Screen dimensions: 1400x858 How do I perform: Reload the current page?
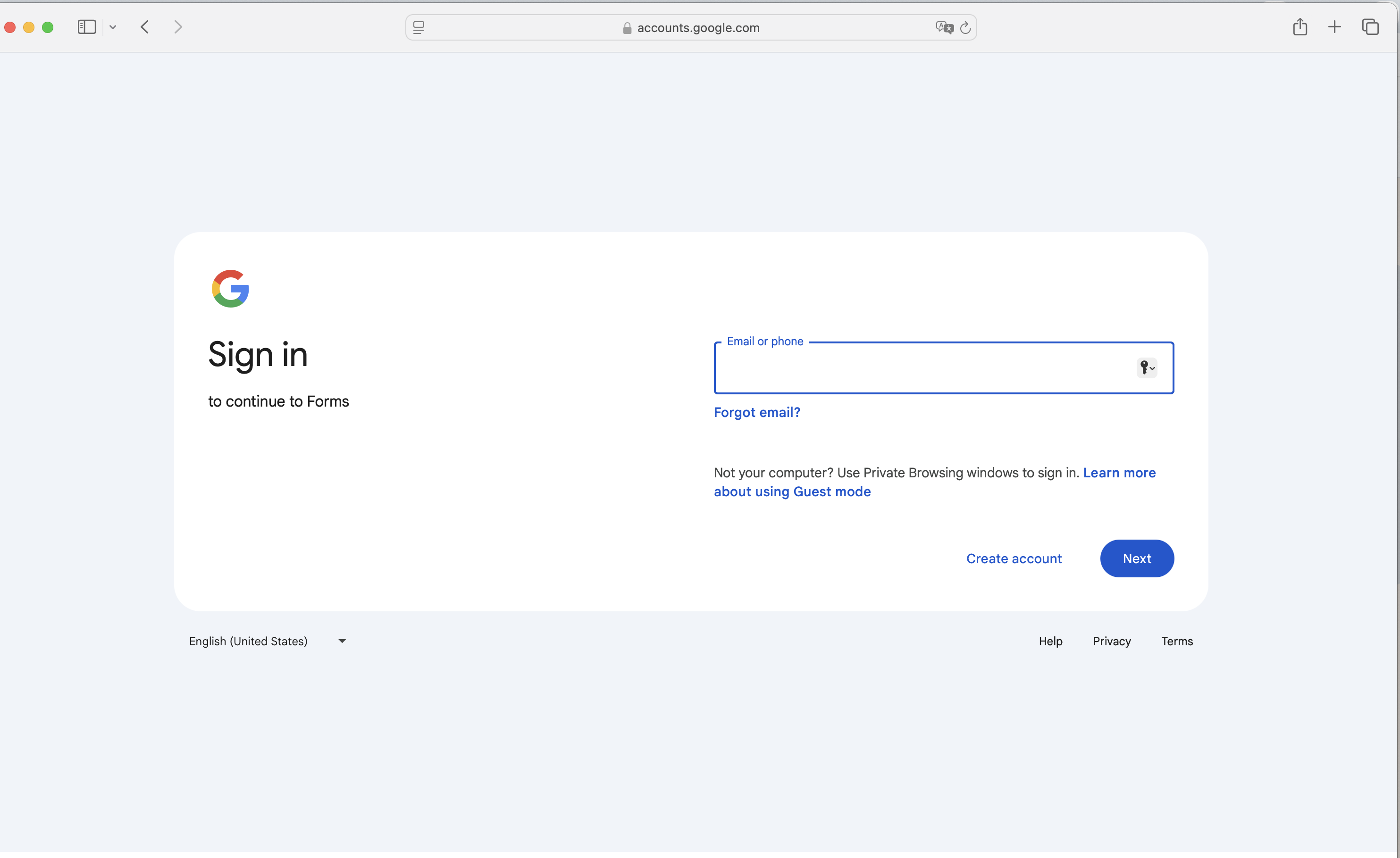pos(965,27)
